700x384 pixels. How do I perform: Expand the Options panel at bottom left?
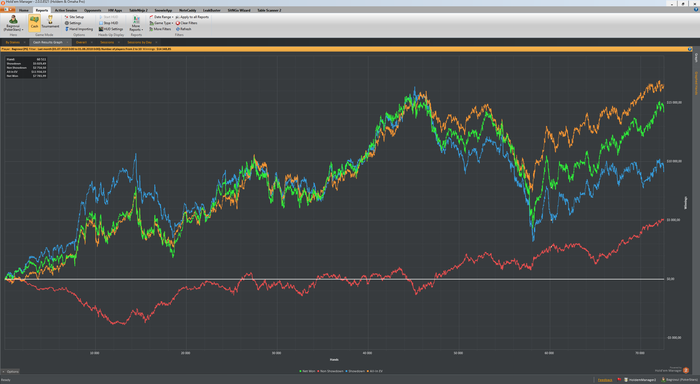coord(10,371)
